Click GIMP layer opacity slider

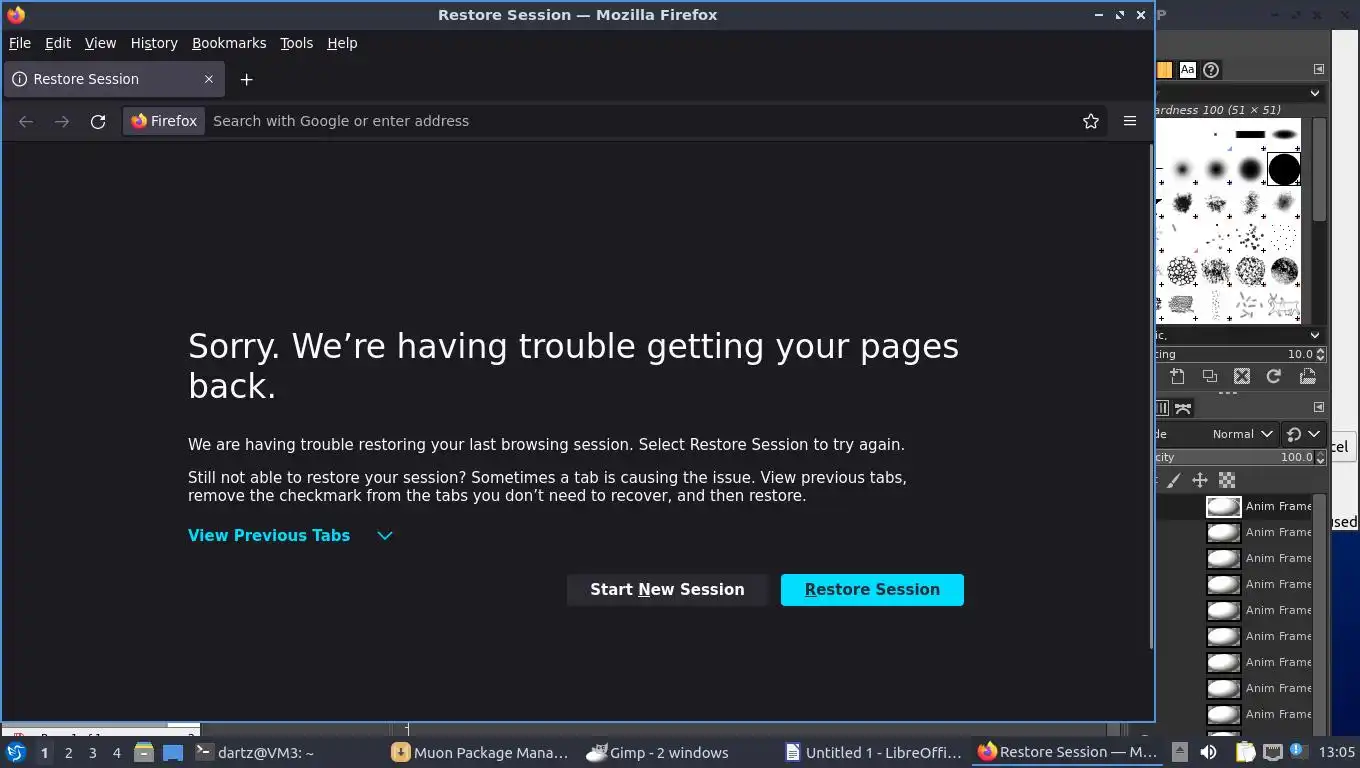(x=1234, y=457)
